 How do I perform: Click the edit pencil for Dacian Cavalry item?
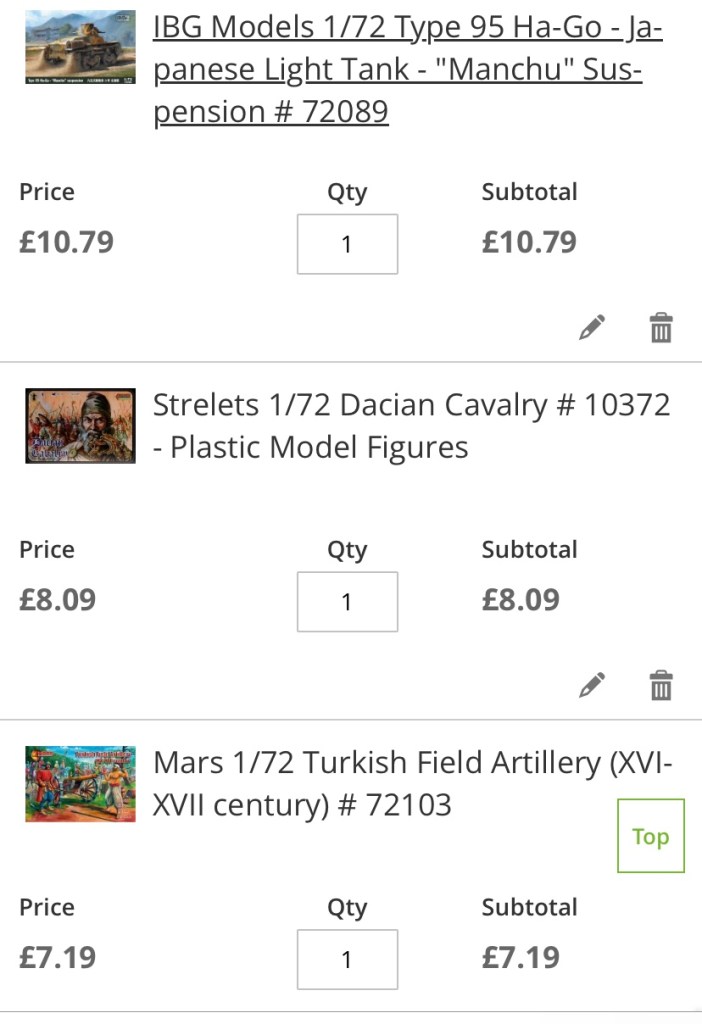click(592, 686)
